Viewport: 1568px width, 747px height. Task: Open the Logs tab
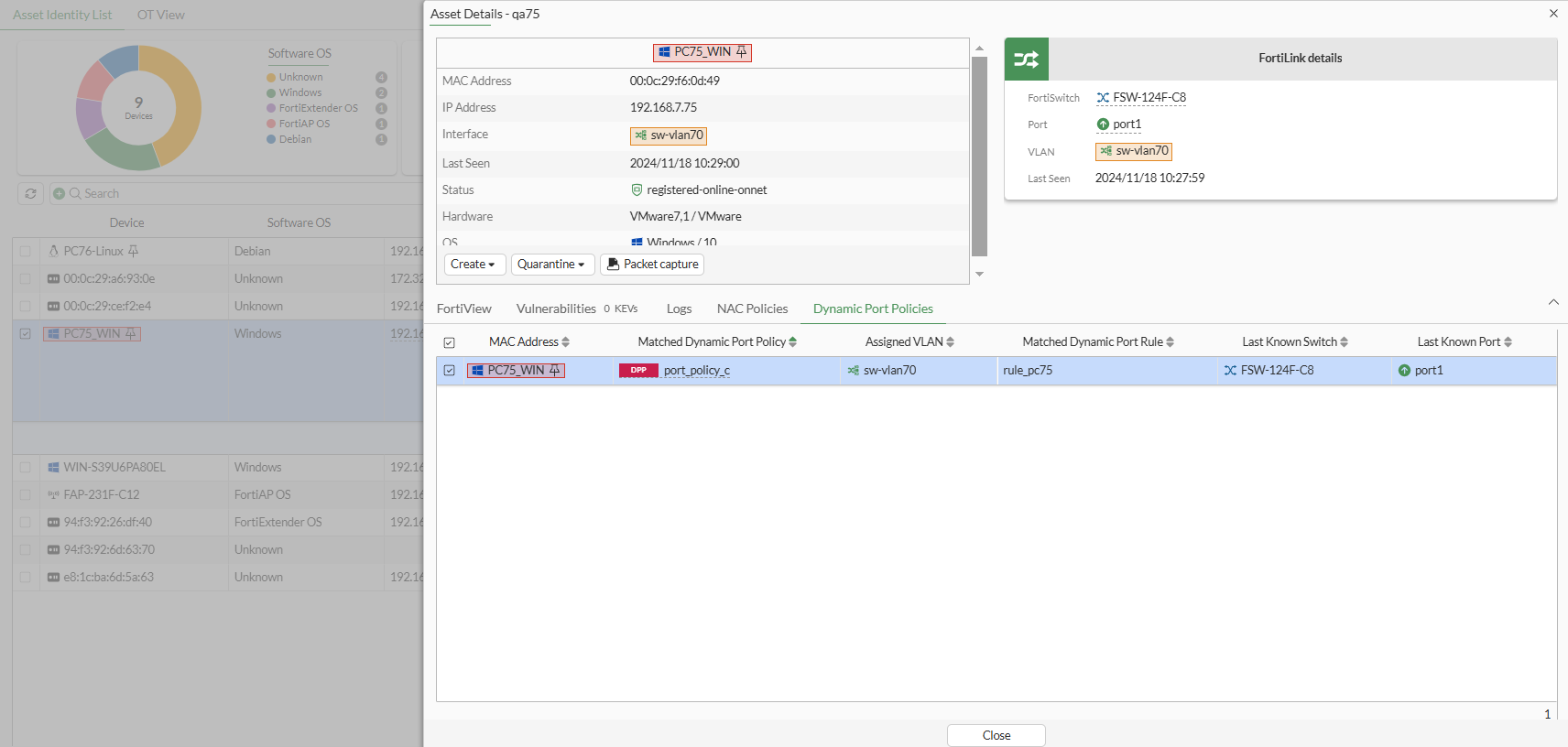[x=679, y=309]
